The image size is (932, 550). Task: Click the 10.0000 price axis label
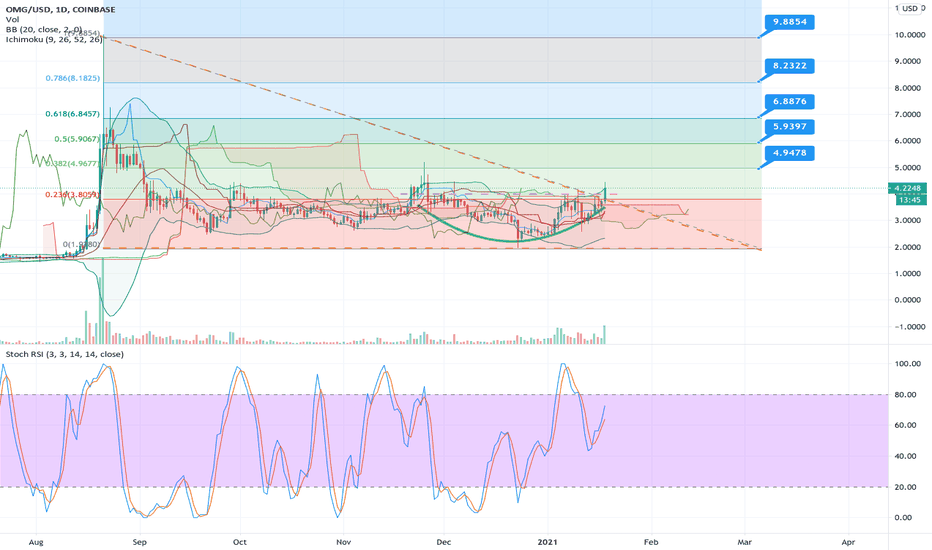pos(909,35)
